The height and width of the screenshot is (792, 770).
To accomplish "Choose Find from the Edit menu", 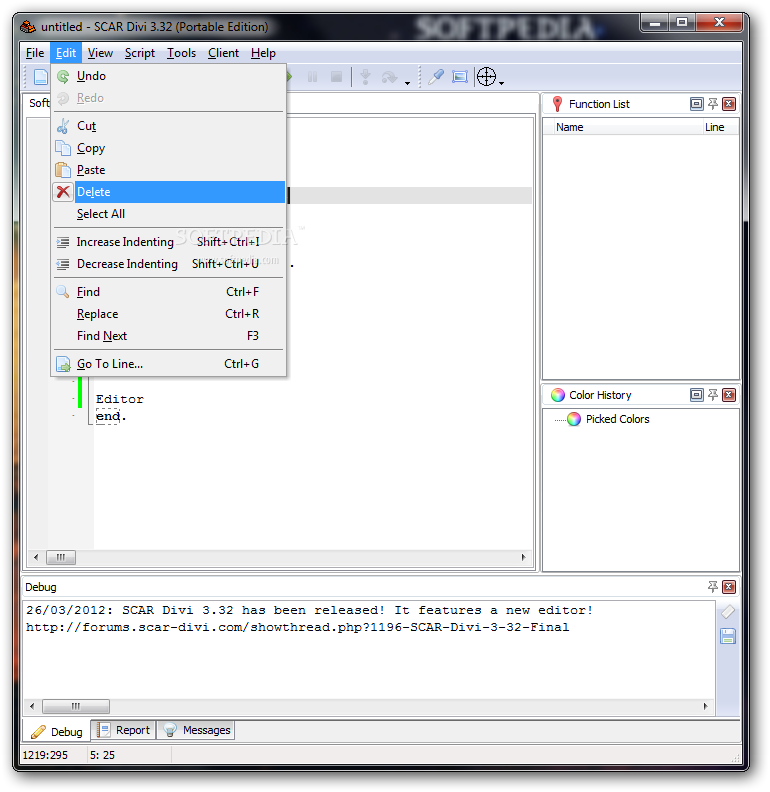I will click(x=169, y=292).
